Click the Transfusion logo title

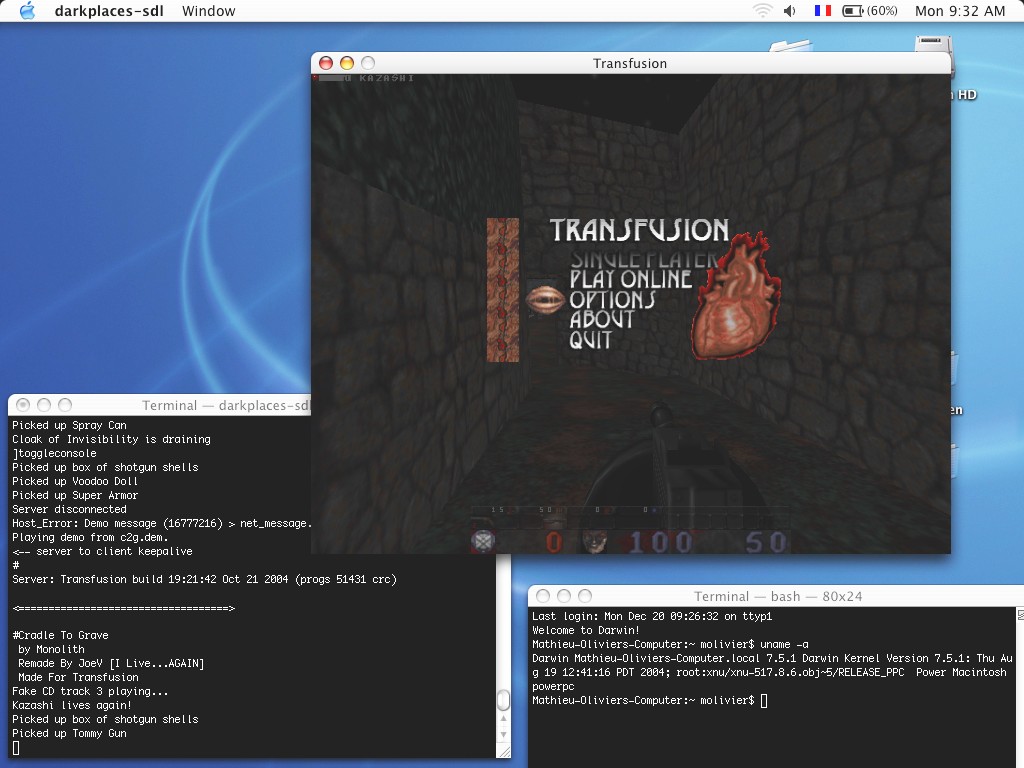(x=639, y=230)
